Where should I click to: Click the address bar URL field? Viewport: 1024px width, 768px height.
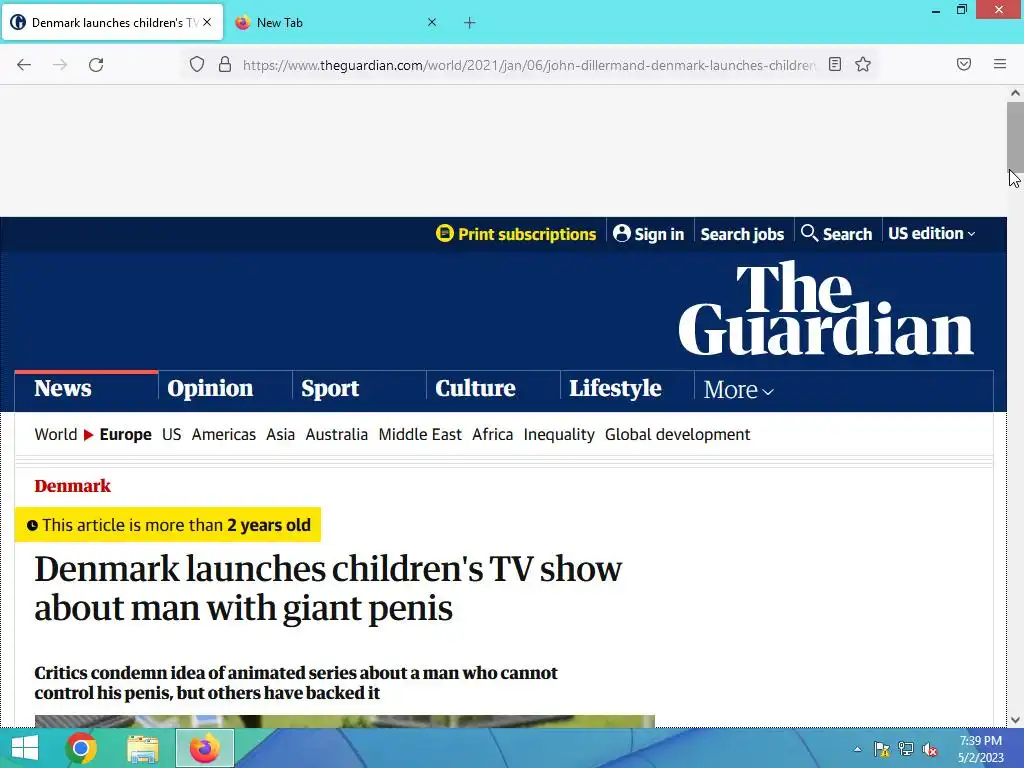(528, 65)
